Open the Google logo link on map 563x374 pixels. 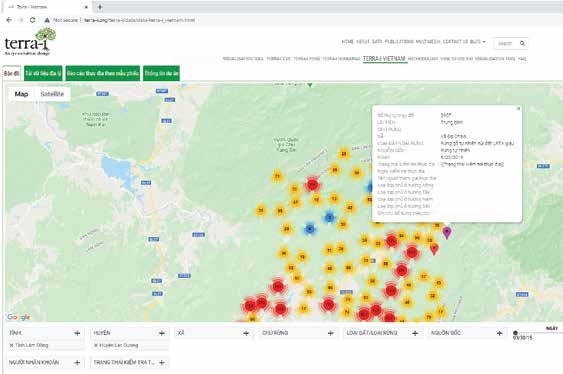coord(18,317)
